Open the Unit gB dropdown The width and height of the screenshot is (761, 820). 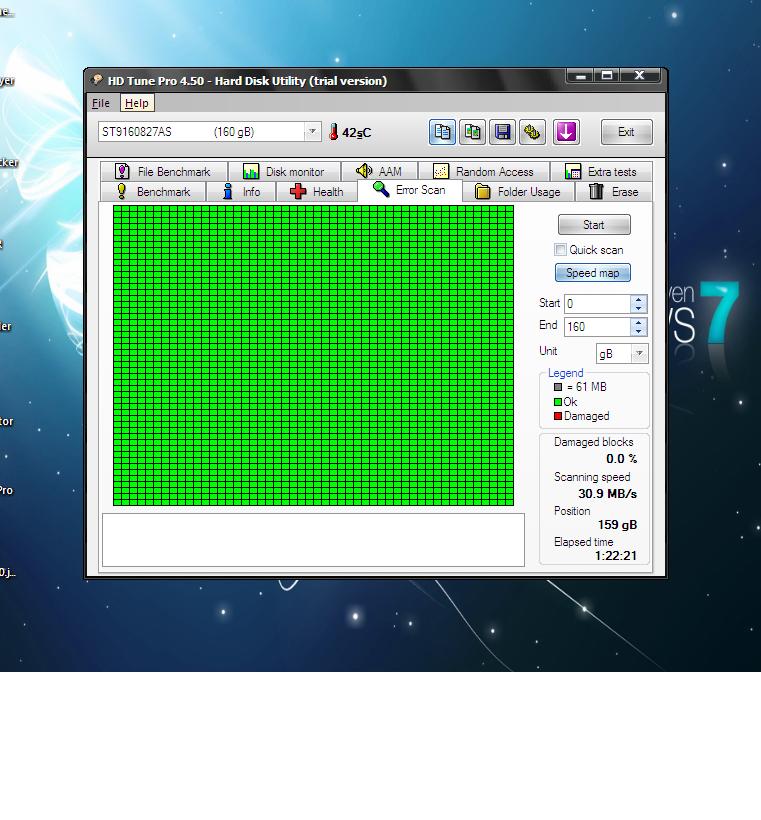click(639, 354)
